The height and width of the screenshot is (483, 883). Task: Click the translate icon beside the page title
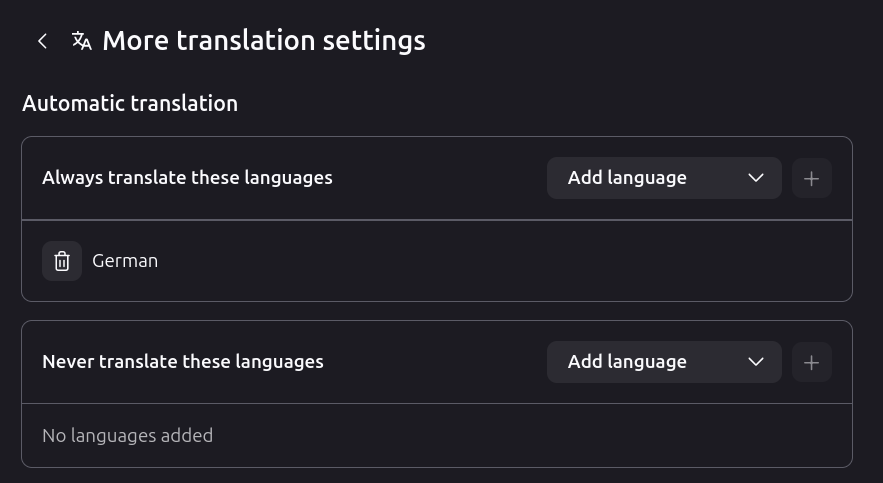81,41
